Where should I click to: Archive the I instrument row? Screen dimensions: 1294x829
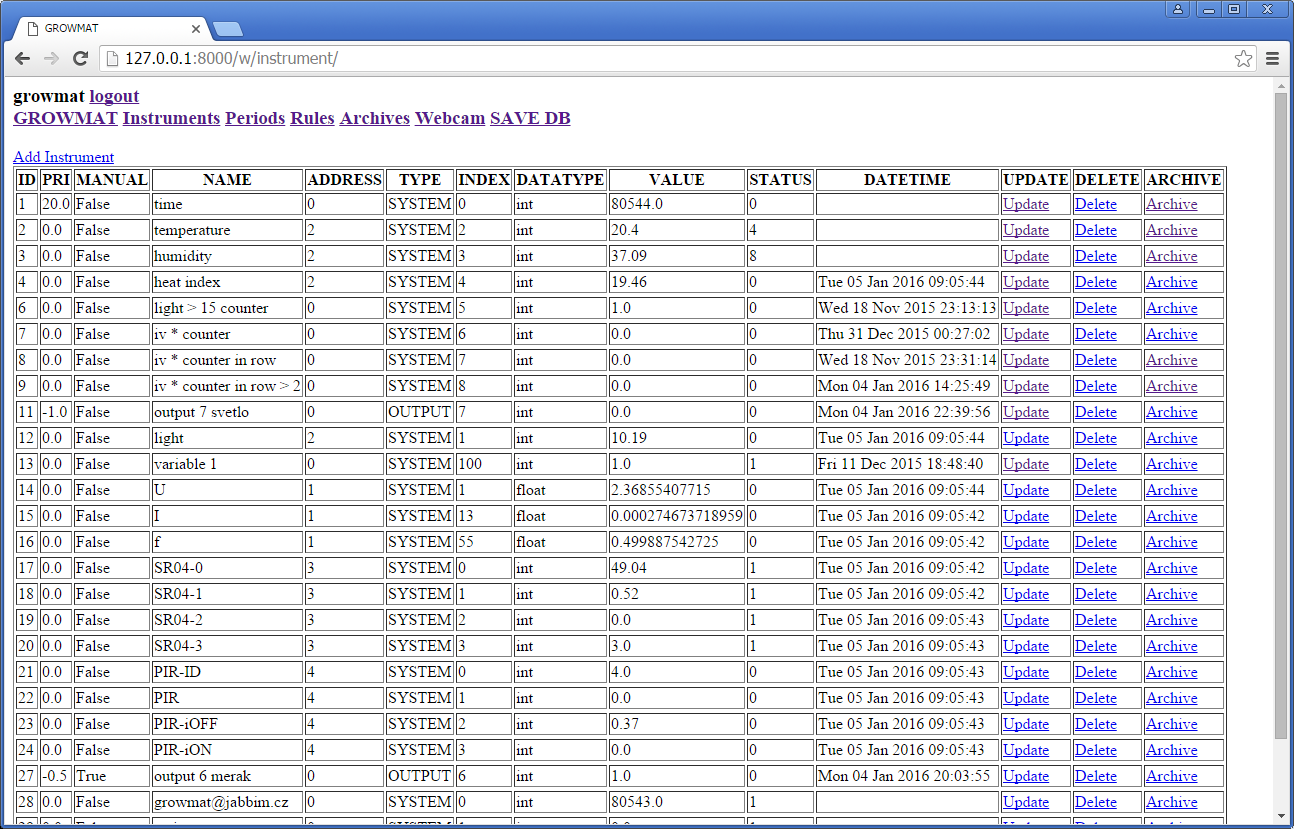(x=1171, y=516)
